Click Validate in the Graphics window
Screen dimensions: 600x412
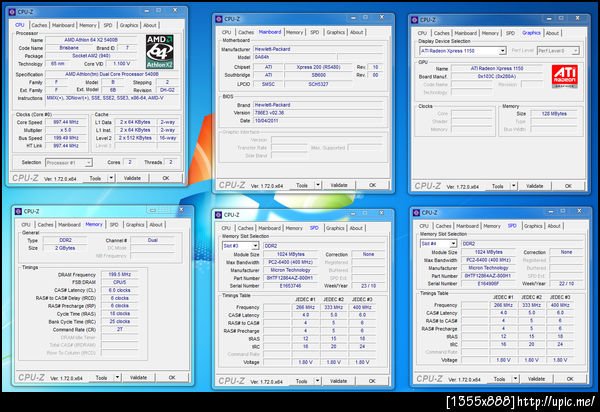[535, 186]
